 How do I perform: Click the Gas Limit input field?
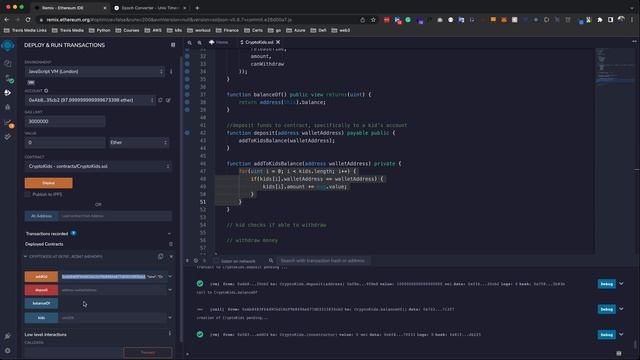point(65,121)
